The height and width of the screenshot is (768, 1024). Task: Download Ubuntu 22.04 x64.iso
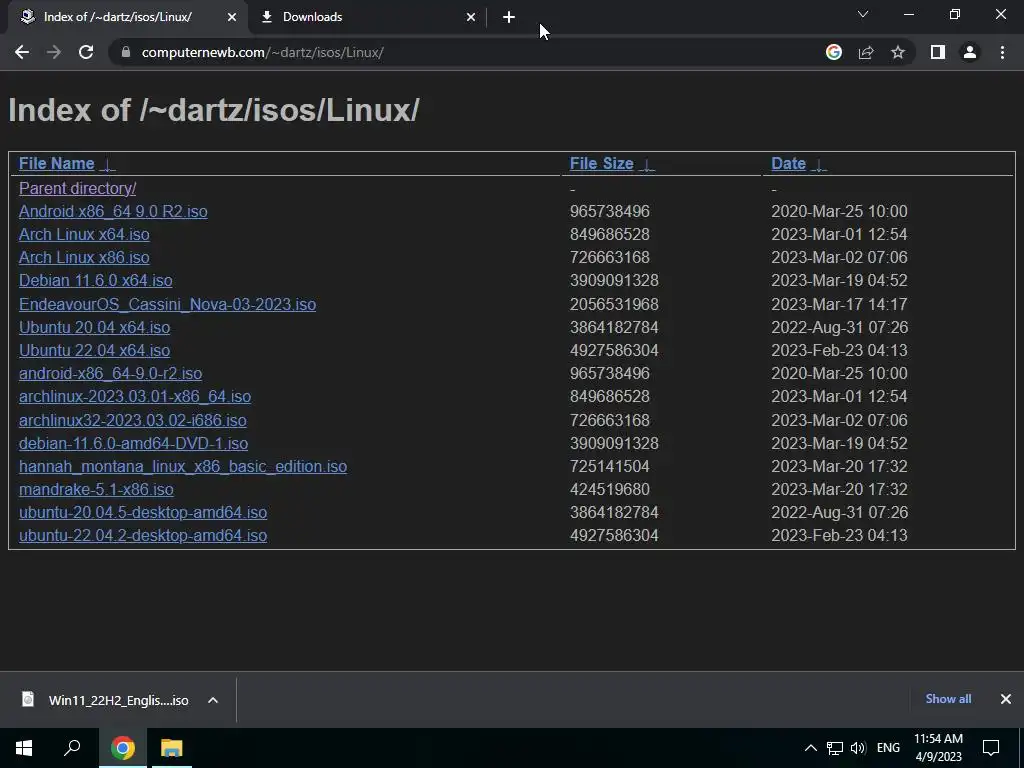(x=95, y=351)
